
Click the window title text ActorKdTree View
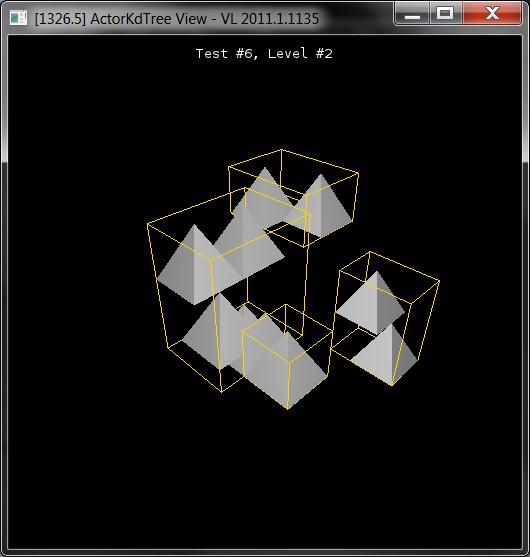148,18
